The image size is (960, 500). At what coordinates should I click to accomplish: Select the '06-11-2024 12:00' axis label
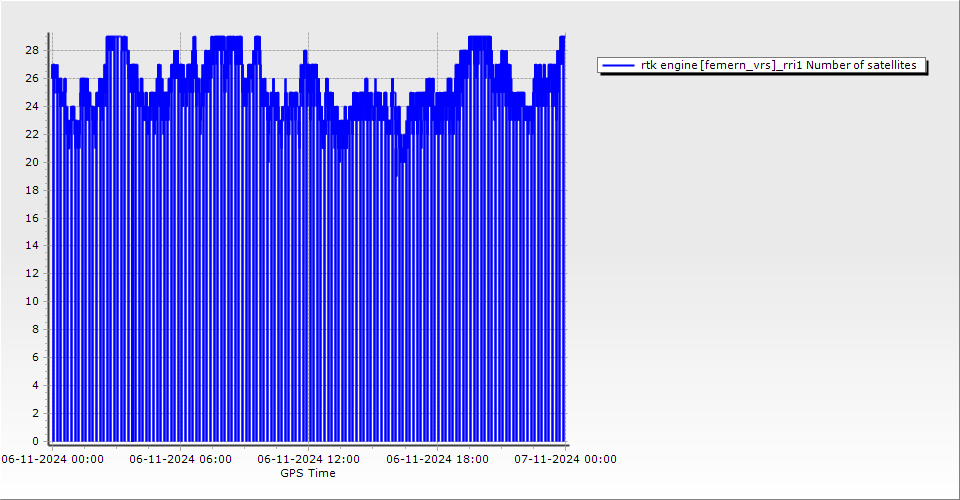[308, 459]
